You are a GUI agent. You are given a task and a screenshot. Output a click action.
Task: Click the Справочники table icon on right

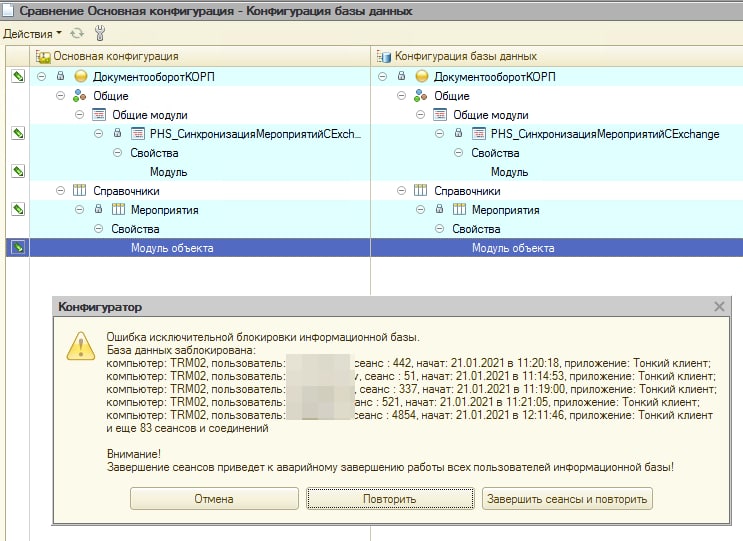[x=421, y=190]
